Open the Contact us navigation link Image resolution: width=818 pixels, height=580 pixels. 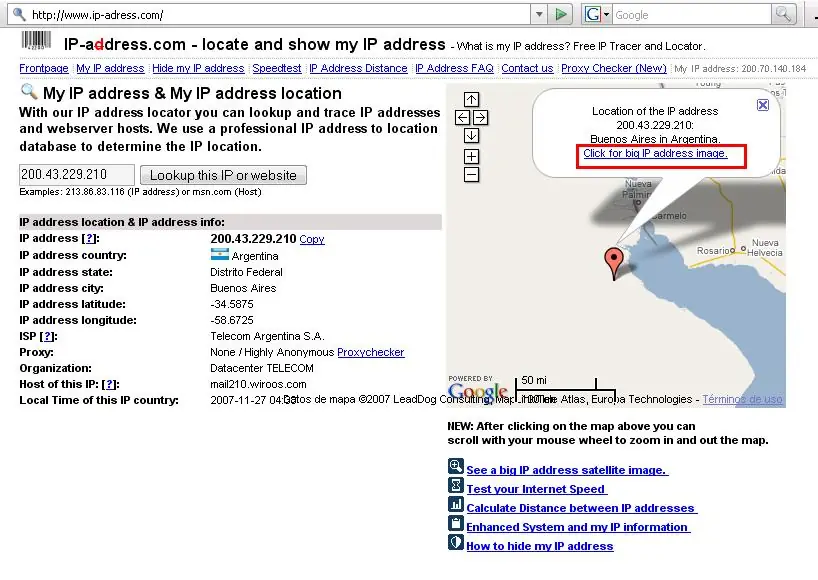pyautogui.click(x=527, y=68)
